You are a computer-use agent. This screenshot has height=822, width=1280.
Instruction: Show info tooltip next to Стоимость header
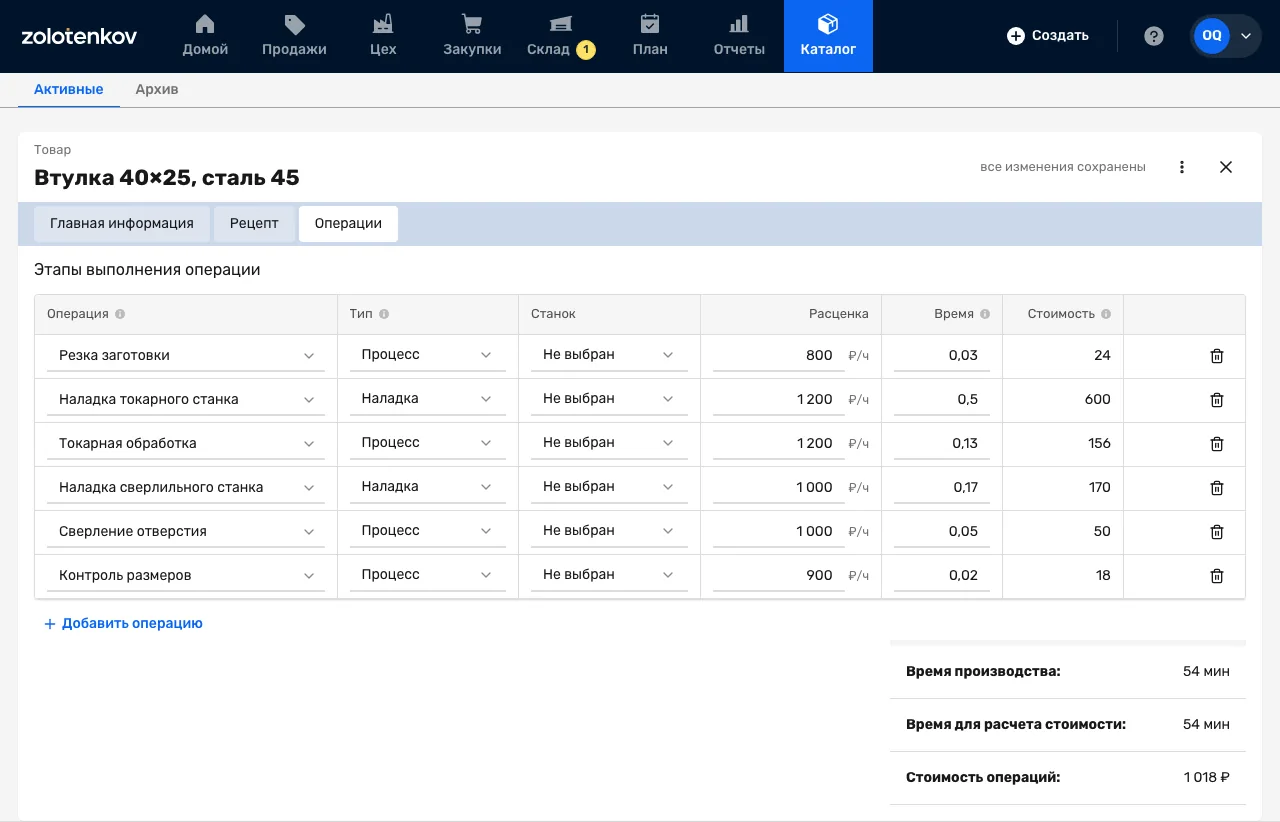pyautogui.click(x=1106, y=314)
